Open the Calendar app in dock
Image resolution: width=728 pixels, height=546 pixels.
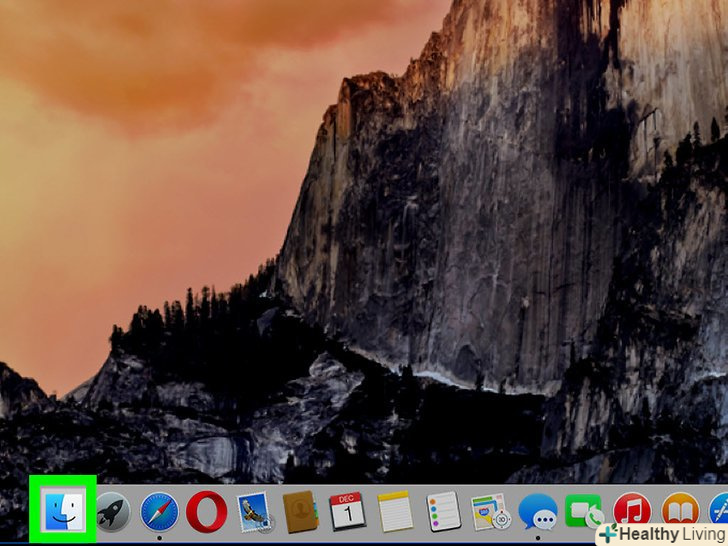pyautogui.click(x=348, y=512)
